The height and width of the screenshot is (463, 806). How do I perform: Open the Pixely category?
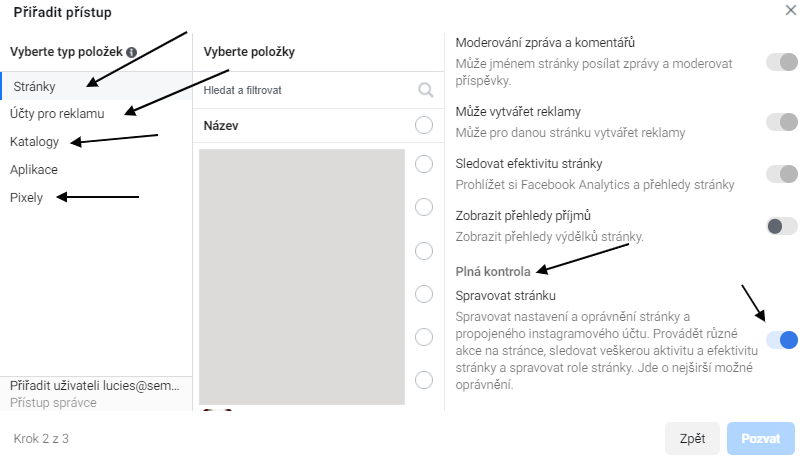27,197
